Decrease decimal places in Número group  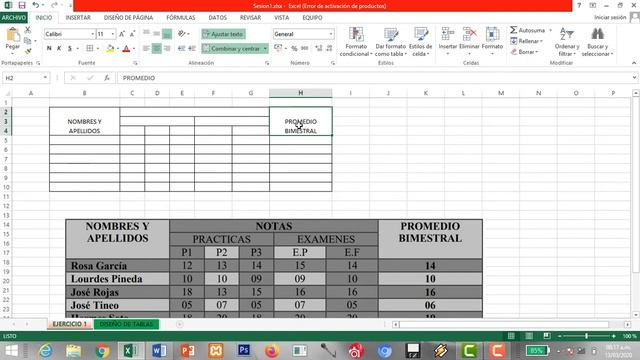coord(329,49)
